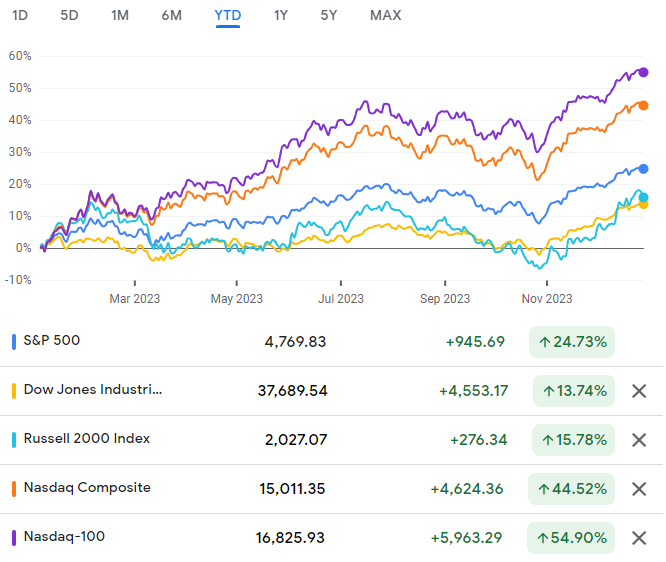Remove Dow Jones Industrial from comparison

pyautogui.click(x=639, y=391)
